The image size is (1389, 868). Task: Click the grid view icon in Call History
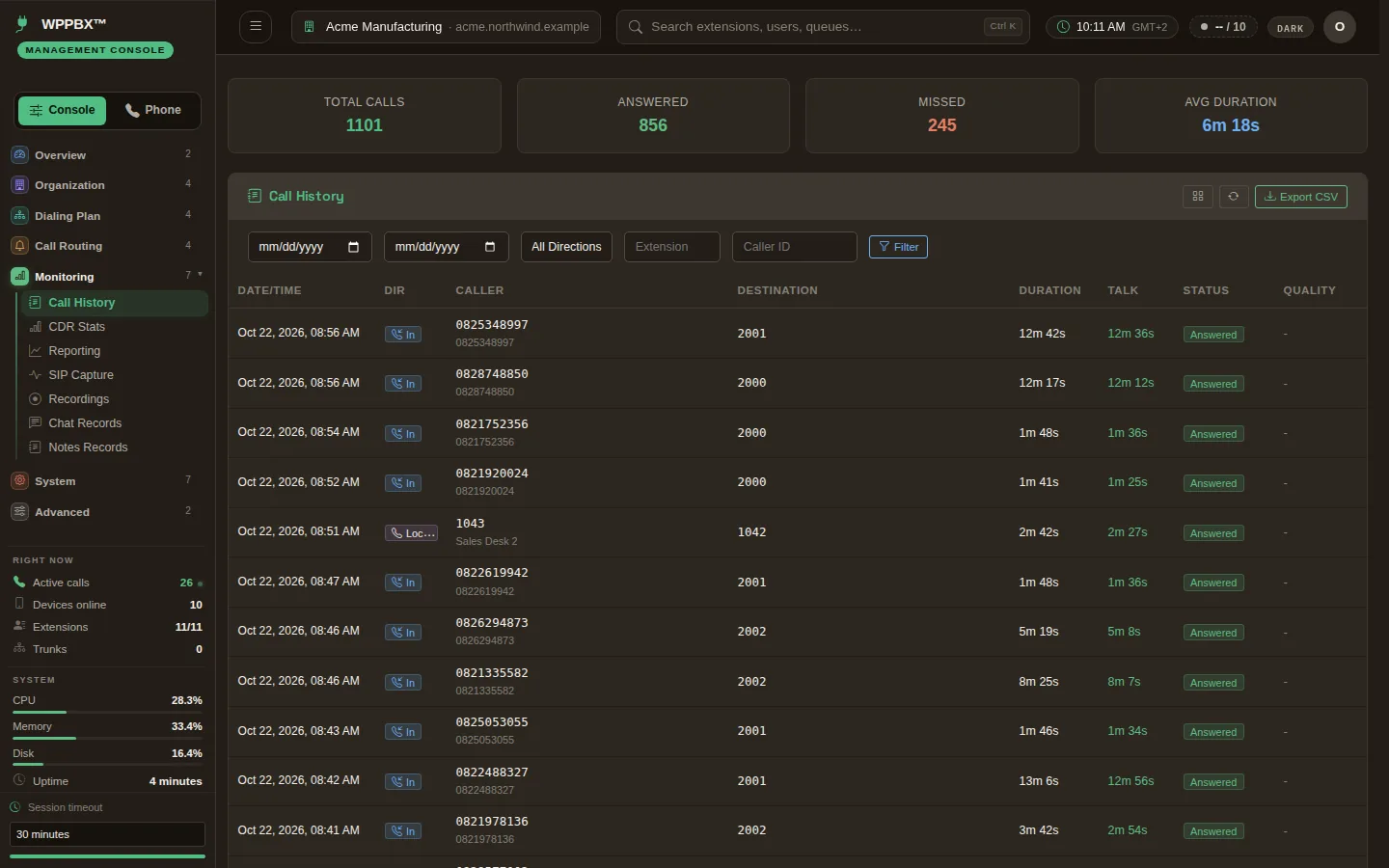click(x=1198, y=196)
